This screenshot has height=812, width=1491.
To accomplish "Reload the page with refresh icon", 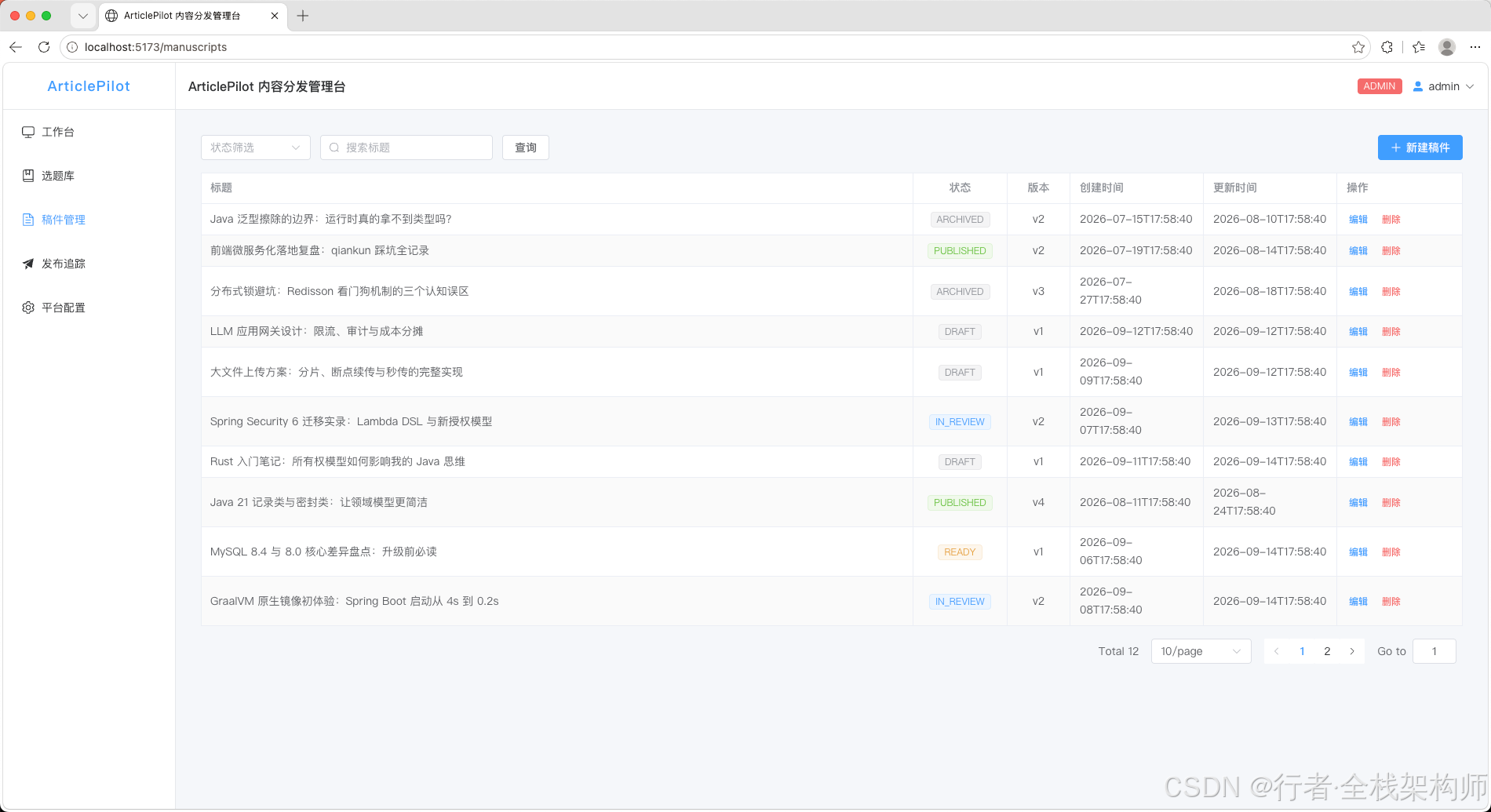I will (44, 47).
